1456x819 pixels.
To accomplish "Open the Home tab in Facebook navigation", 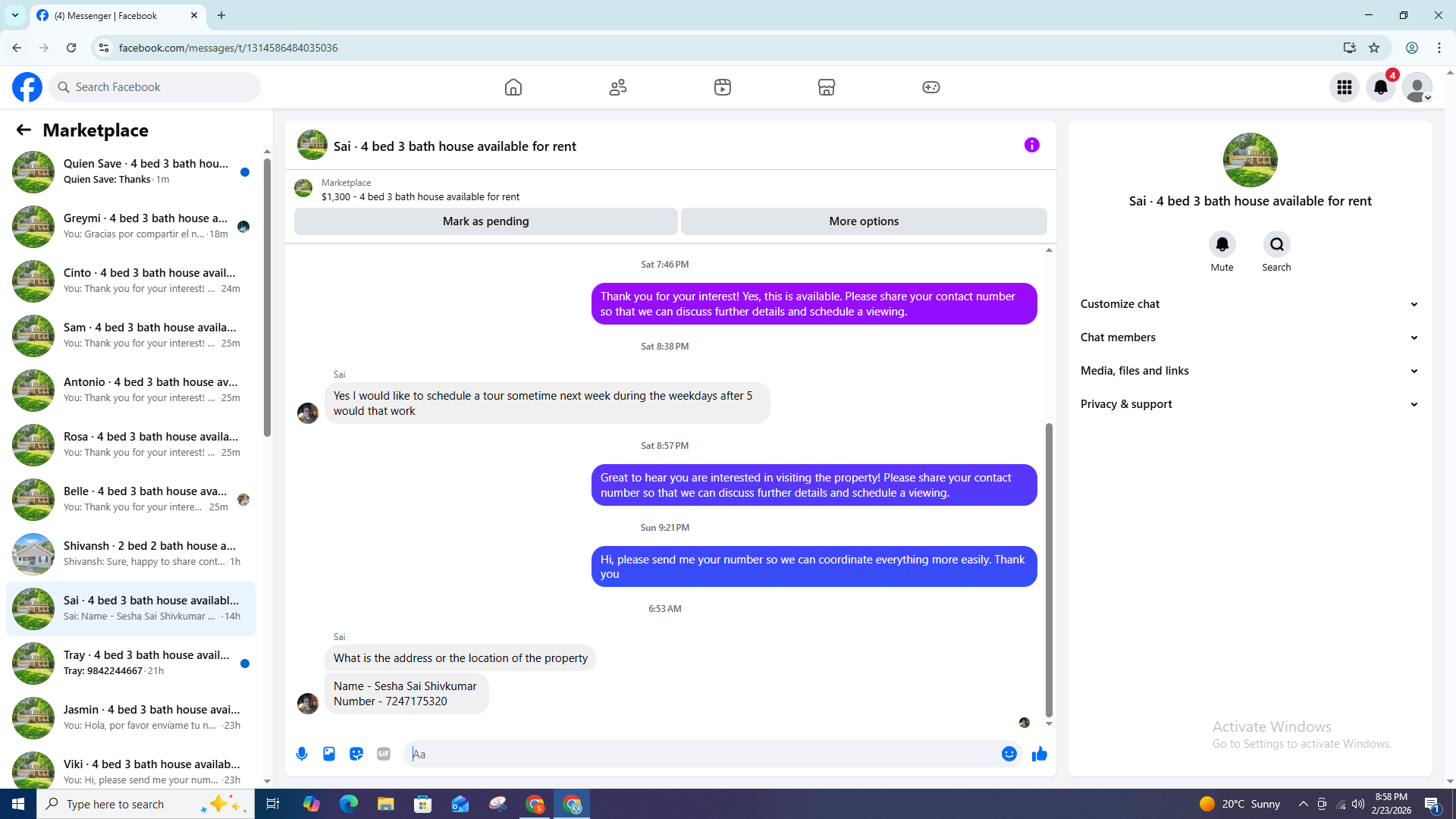I will [x=513, y=87].
